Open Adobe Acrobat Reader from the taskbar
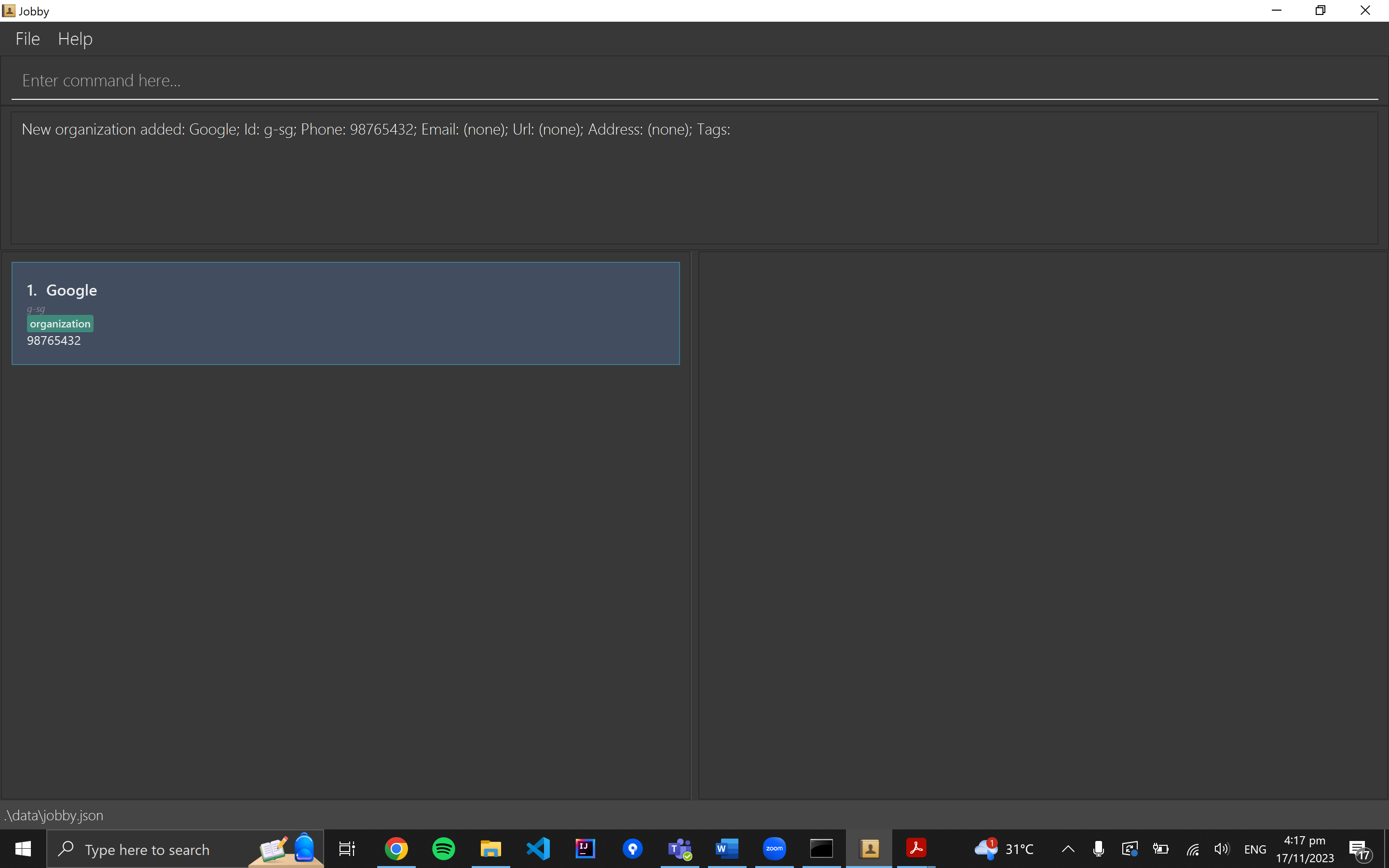Viewport: 1389px width, 868px height. (x=916, y=849)
